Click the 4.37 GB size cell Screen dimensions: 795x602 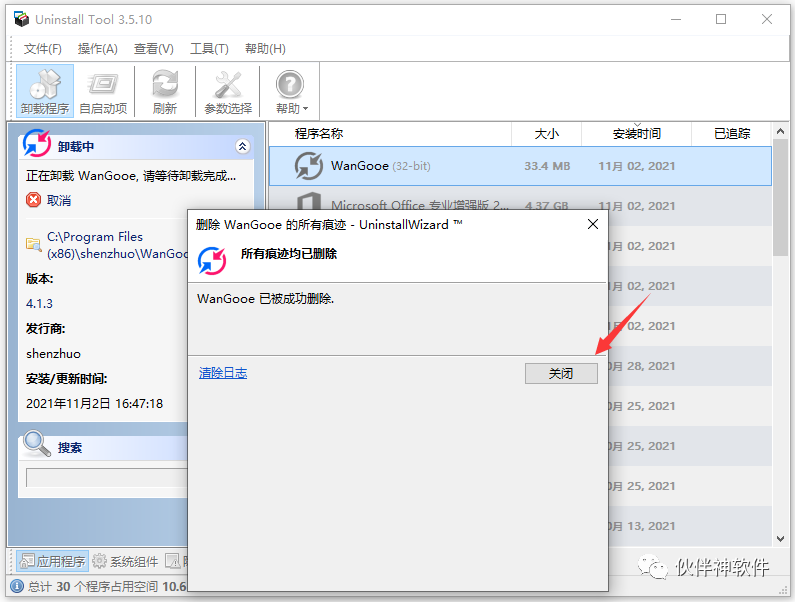click(547, 206)
